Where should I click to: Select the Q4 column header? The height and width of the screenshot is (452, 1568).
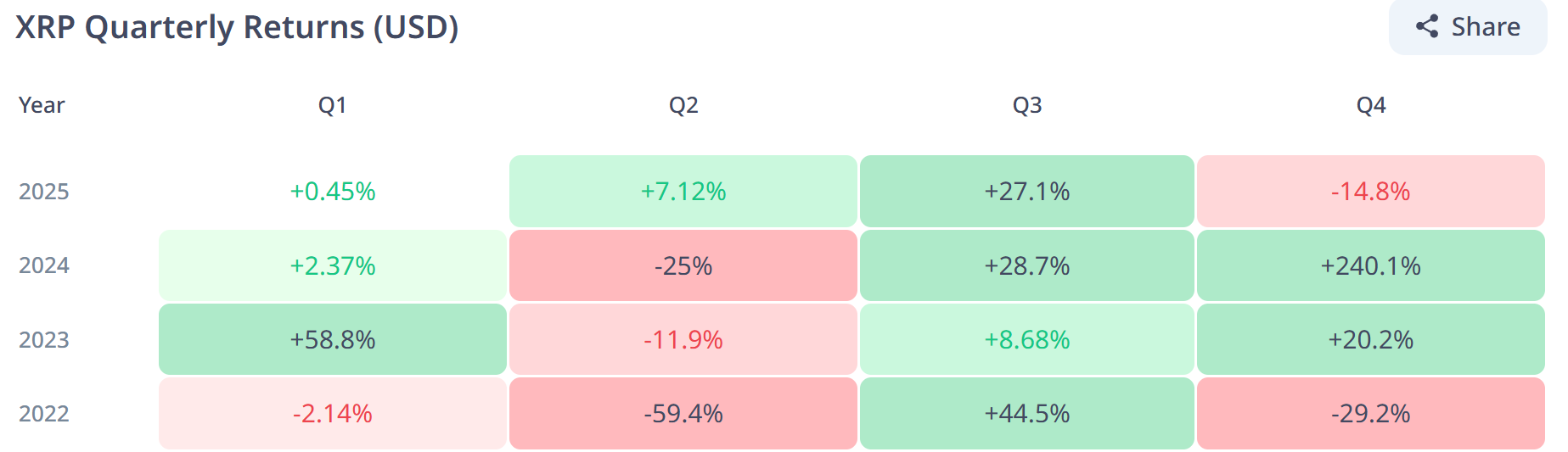[x=1371, y=105]
